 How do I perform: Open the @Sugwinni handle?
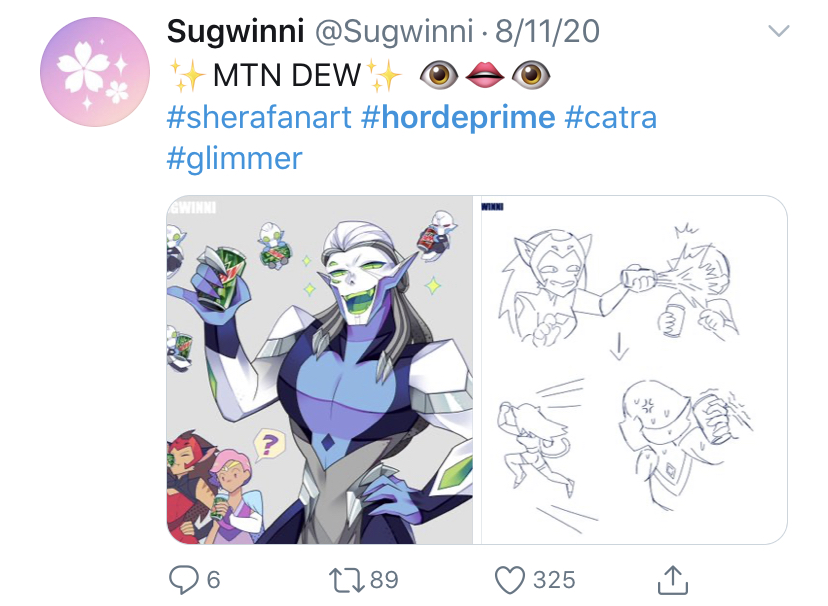coord(394,32)
